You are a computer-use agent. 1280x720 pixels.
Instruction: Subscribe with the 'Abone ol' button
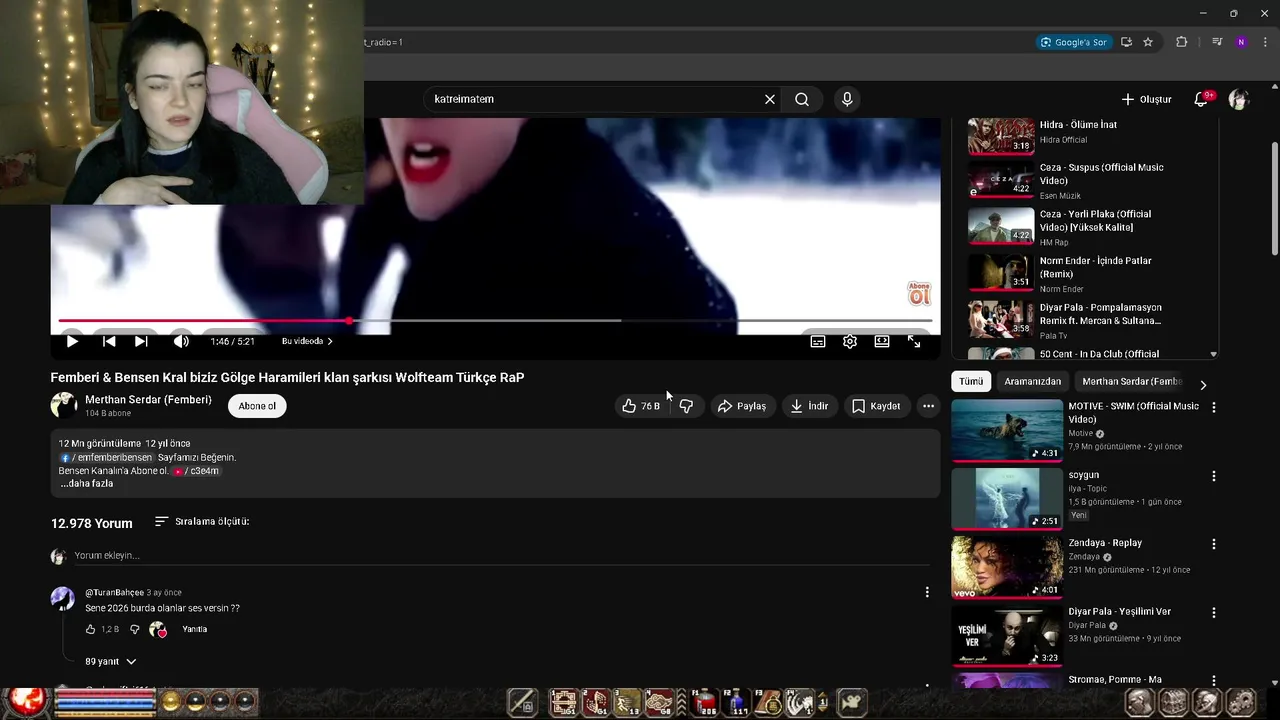257,406
